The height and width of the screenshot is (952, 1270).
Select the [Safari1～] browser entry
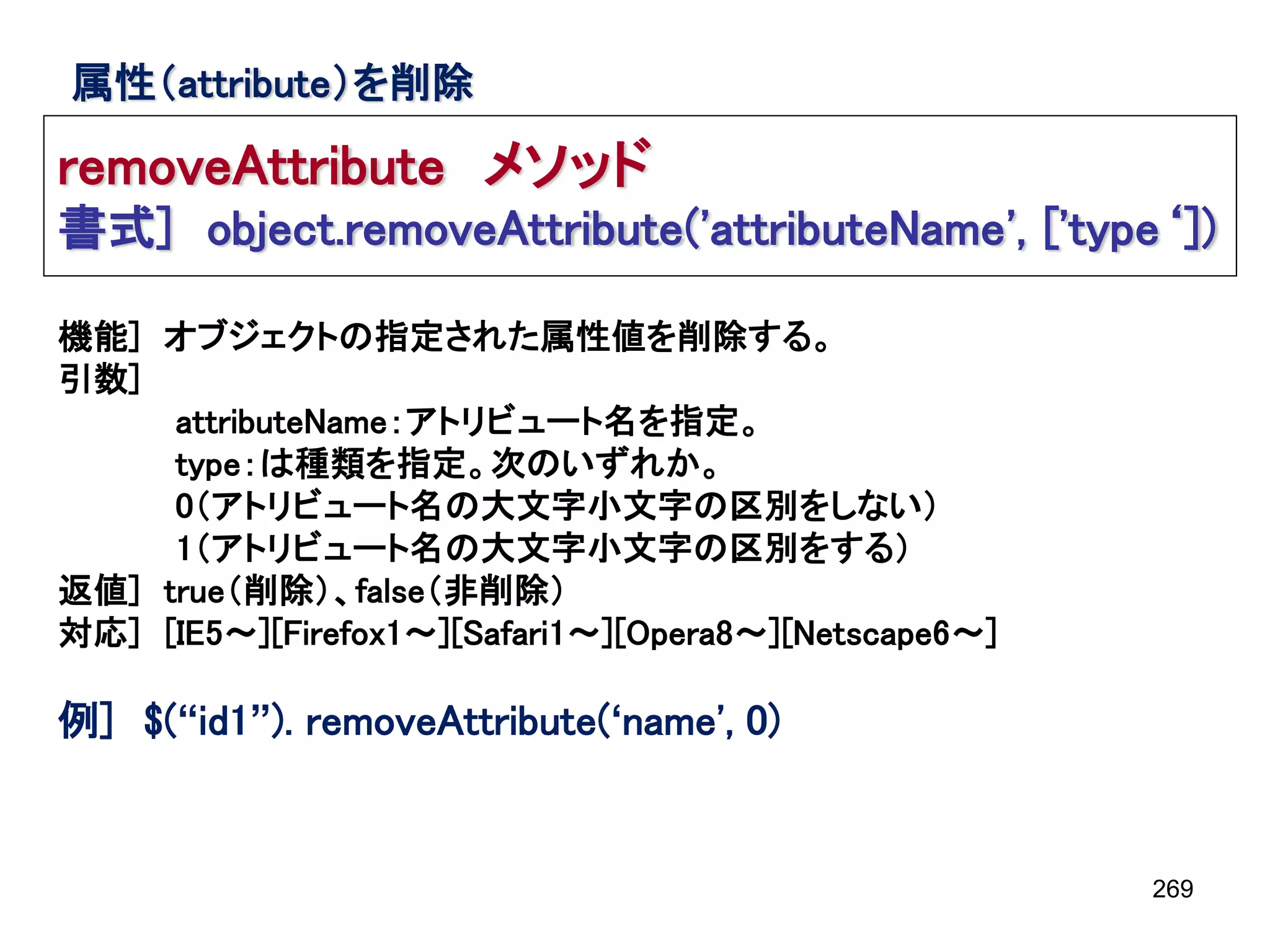pyautogui.click(x=532, y=633)
